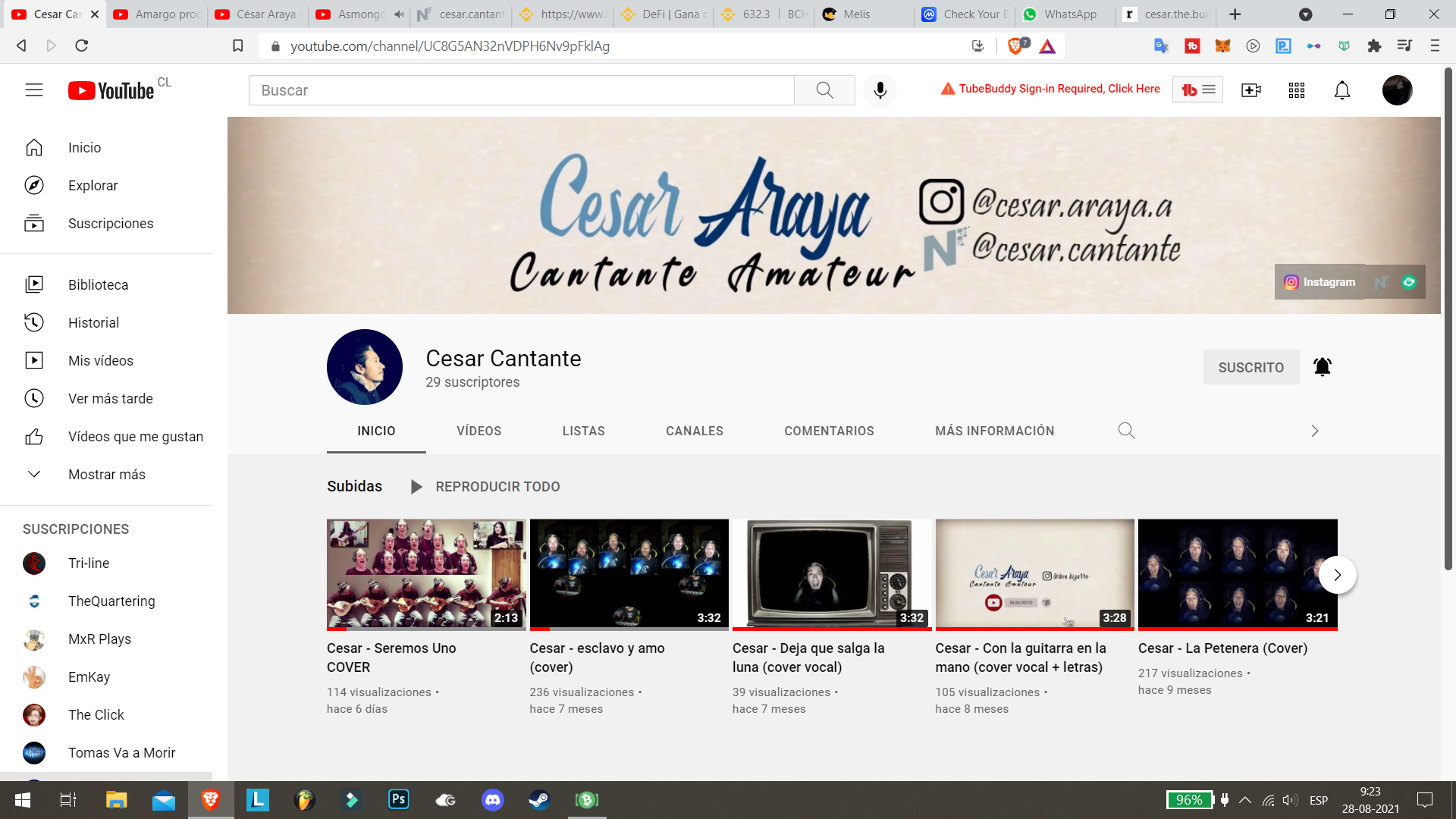Open File Explorer from the taskbar
The height and width of the screenshot is (819, 1456).
[x=116, y=799]
